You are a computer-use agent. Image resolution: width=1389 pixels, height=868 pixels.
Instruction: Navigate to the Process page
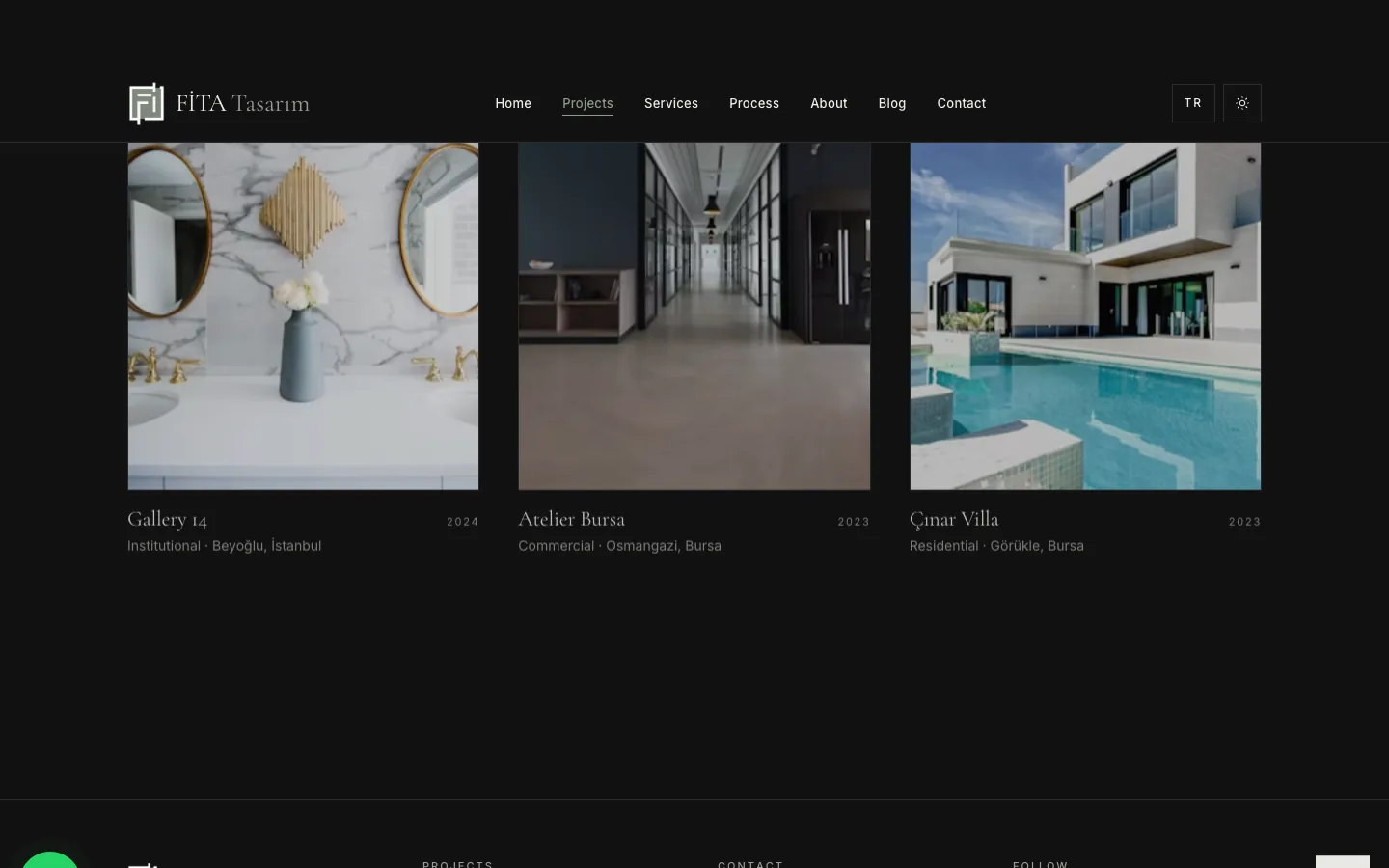click(754, 103)
